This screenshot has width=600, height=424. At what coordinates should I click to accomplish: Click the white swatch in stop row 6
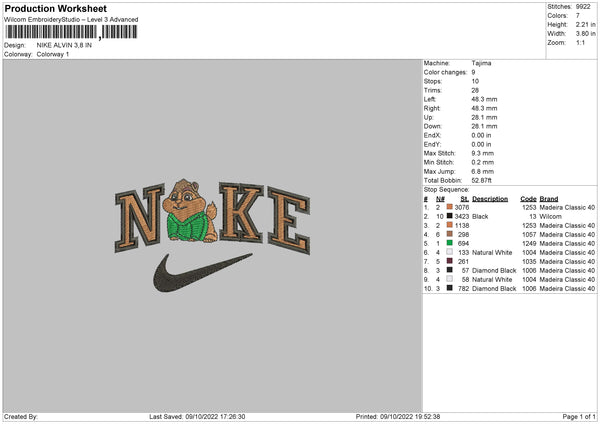(450, 252)
